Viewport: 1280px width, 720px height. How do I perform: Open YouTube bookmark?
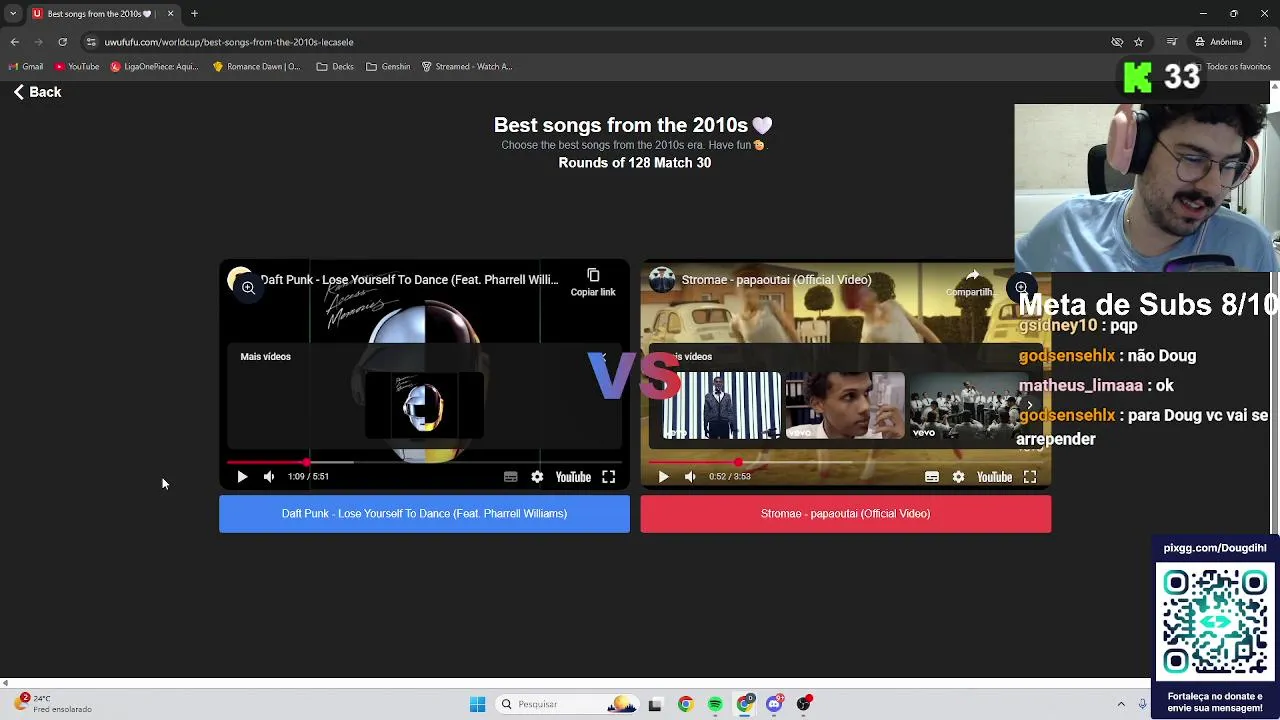[77, 67]
